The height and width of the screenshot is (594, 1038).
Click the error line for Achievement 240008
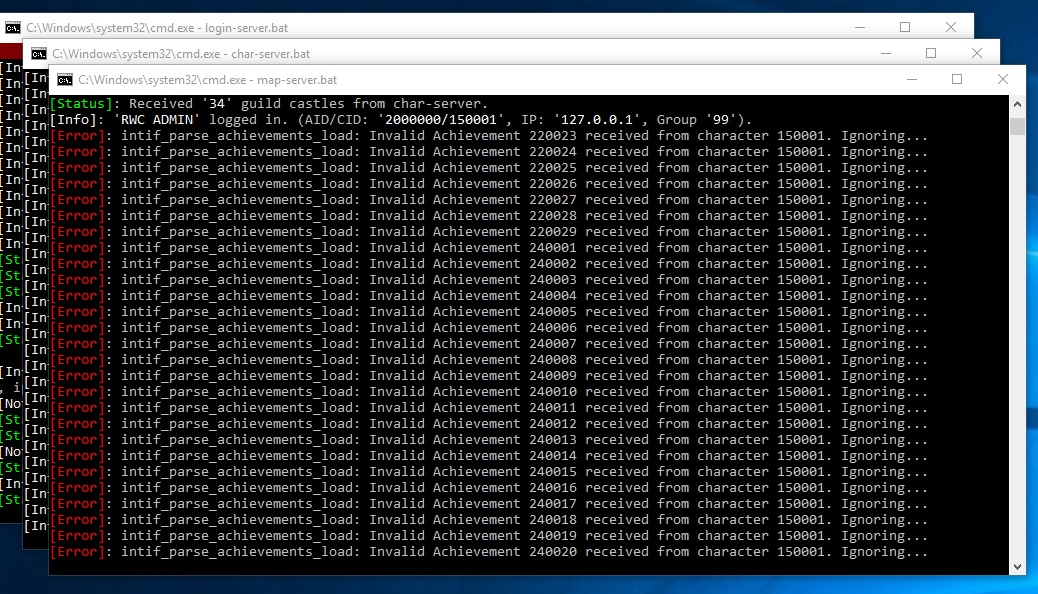(x=489, y=360)
